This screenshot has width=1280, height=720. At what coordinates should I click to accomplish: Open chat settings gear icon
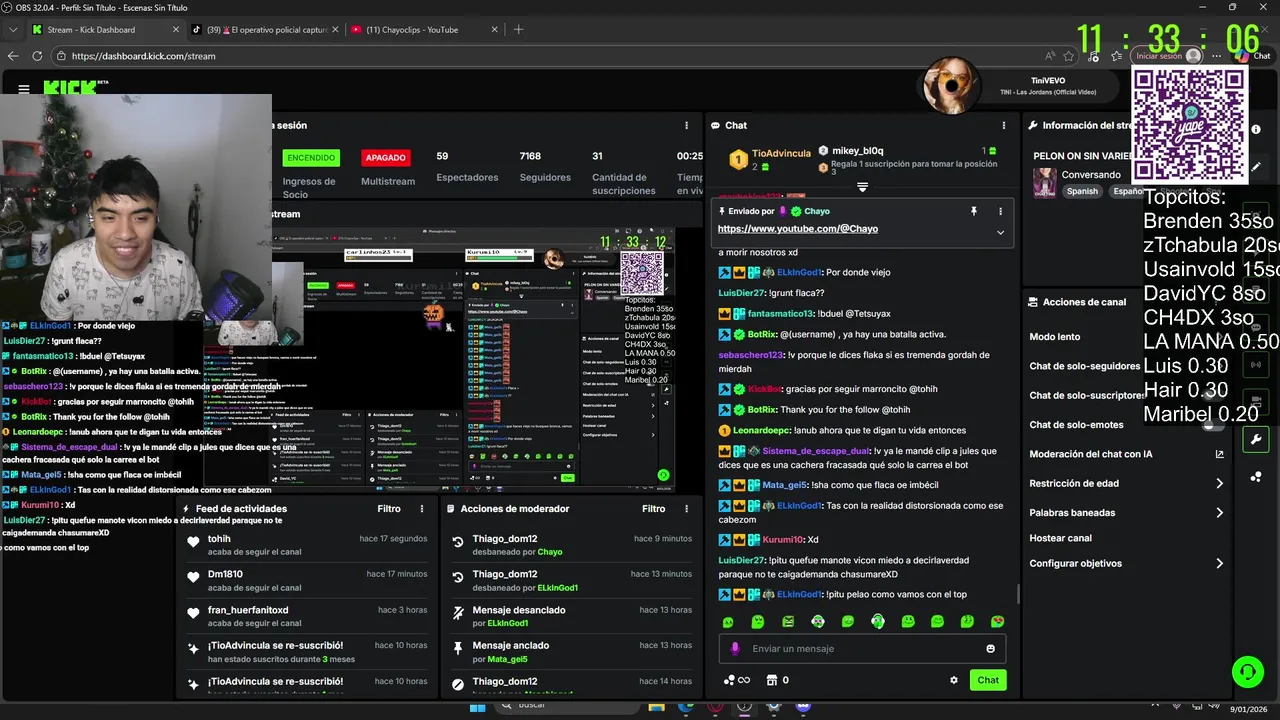(953, 680)
